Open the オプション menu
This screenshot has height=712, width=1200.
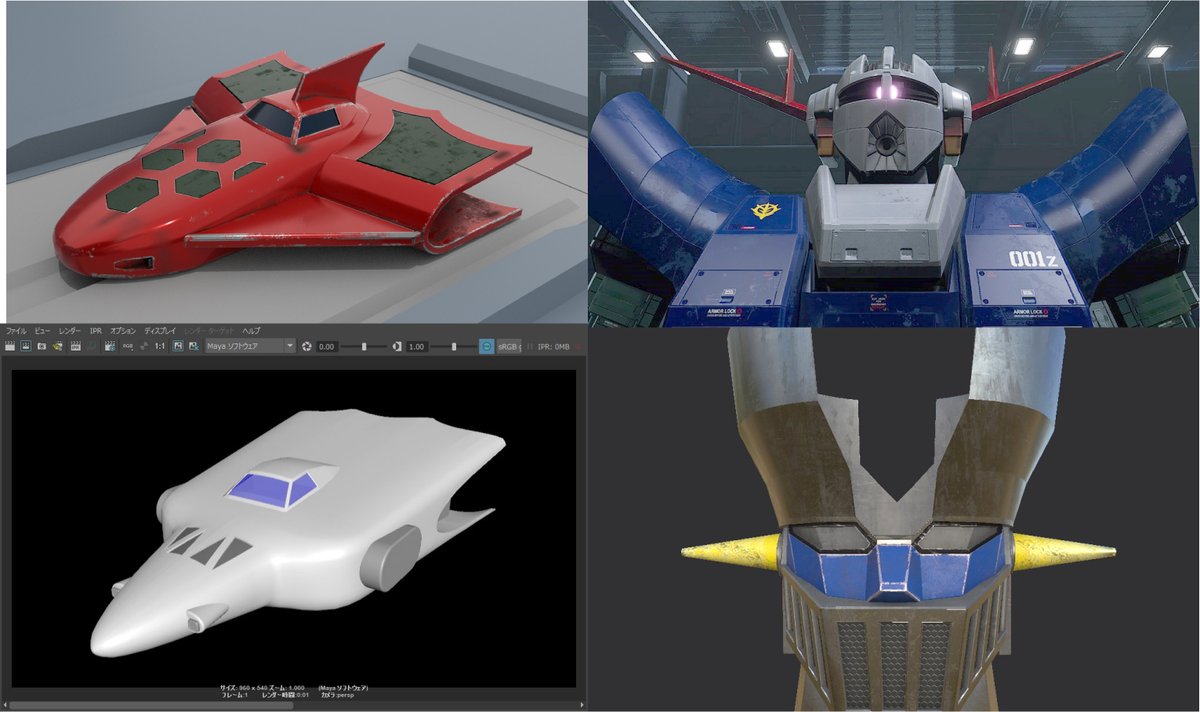coord(123,330)
